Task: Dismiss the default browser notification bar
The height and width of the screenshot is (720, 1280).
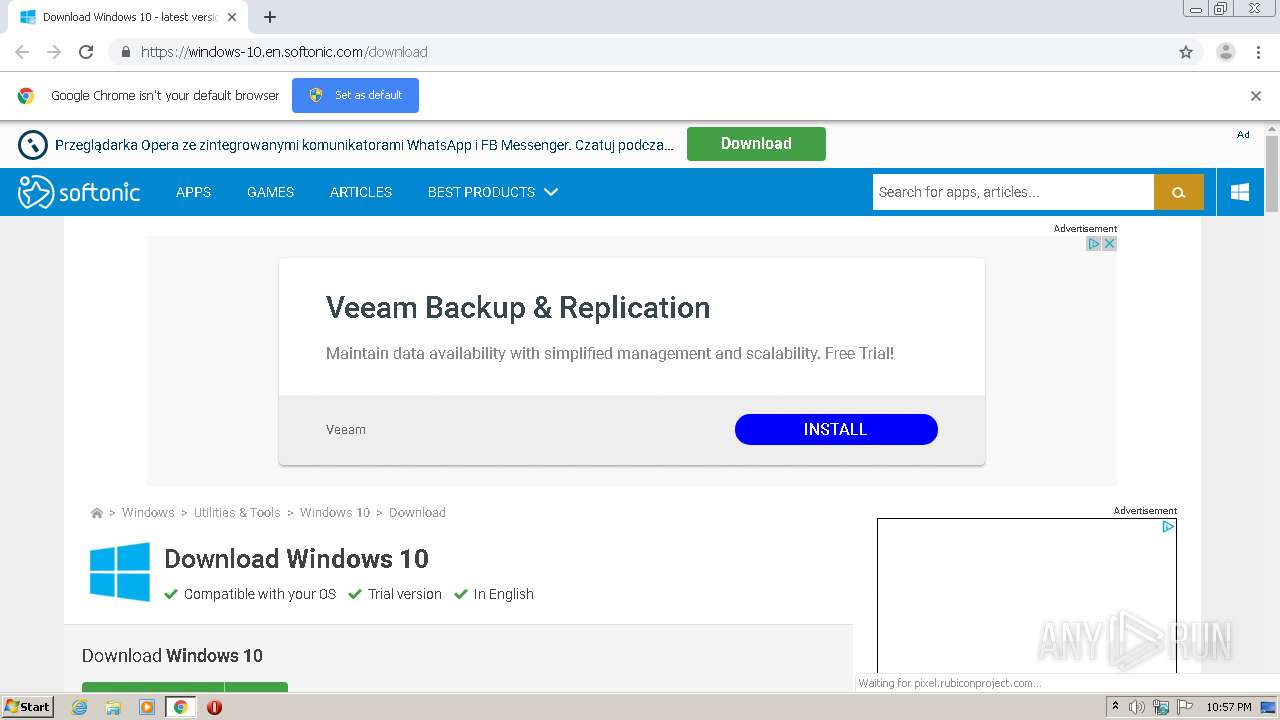Action: coord(1256,96)
